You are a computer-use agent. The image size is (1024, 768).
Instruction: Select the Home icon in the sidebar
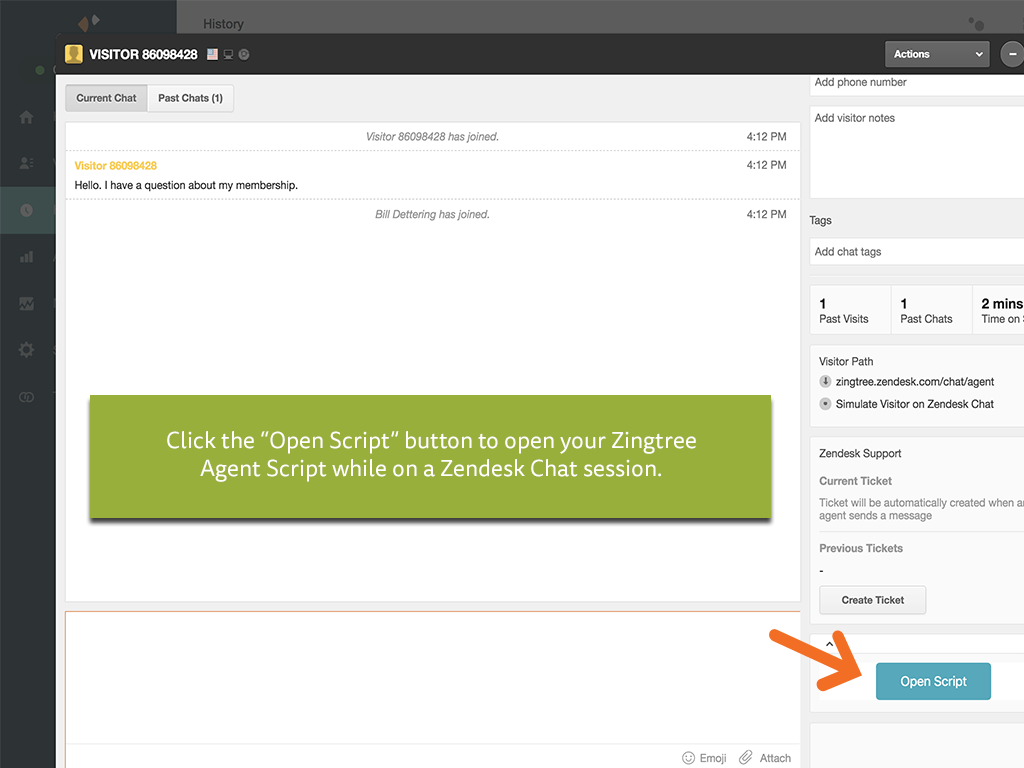[27, 117]
